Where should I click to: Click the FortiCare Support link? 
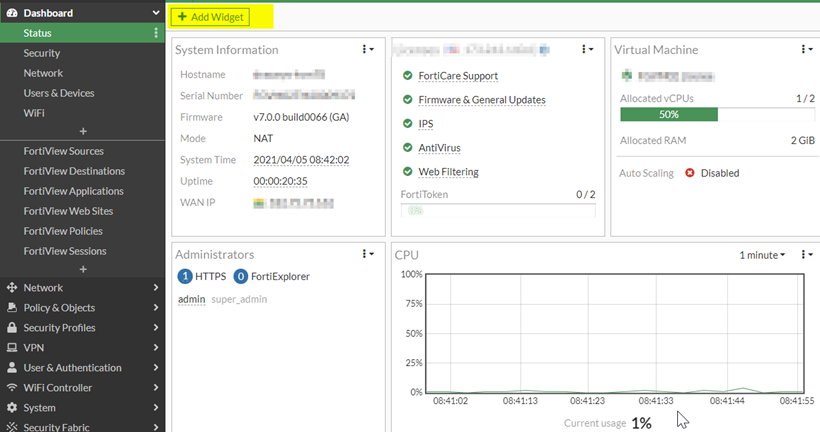pyautogui.click(x=458, y=76)
